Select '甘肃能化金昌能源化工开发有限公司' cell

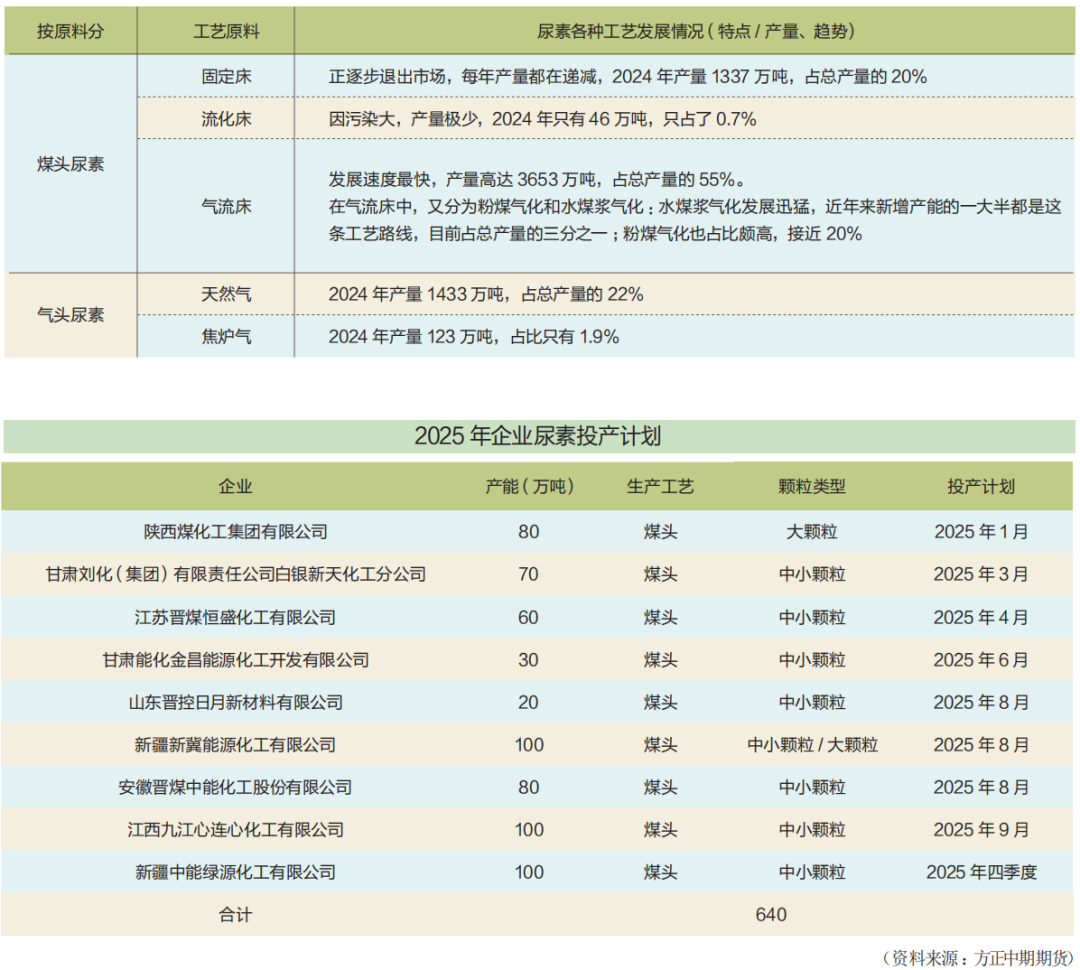236,660
